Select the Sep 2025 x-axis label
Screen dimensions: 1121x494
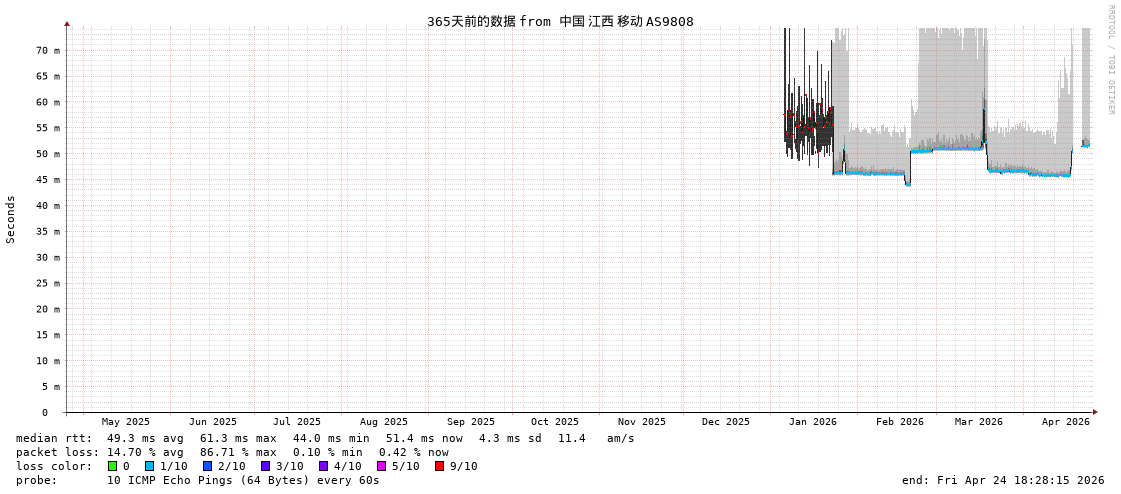470,422
